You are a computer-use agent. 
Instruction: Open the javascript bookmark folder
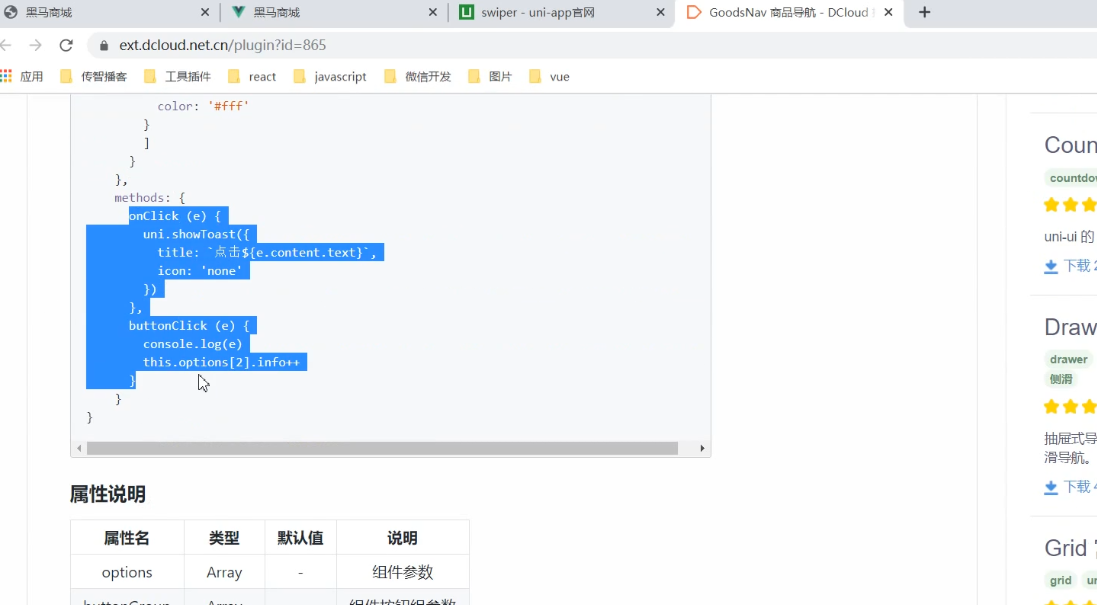(x=330, y=76)
